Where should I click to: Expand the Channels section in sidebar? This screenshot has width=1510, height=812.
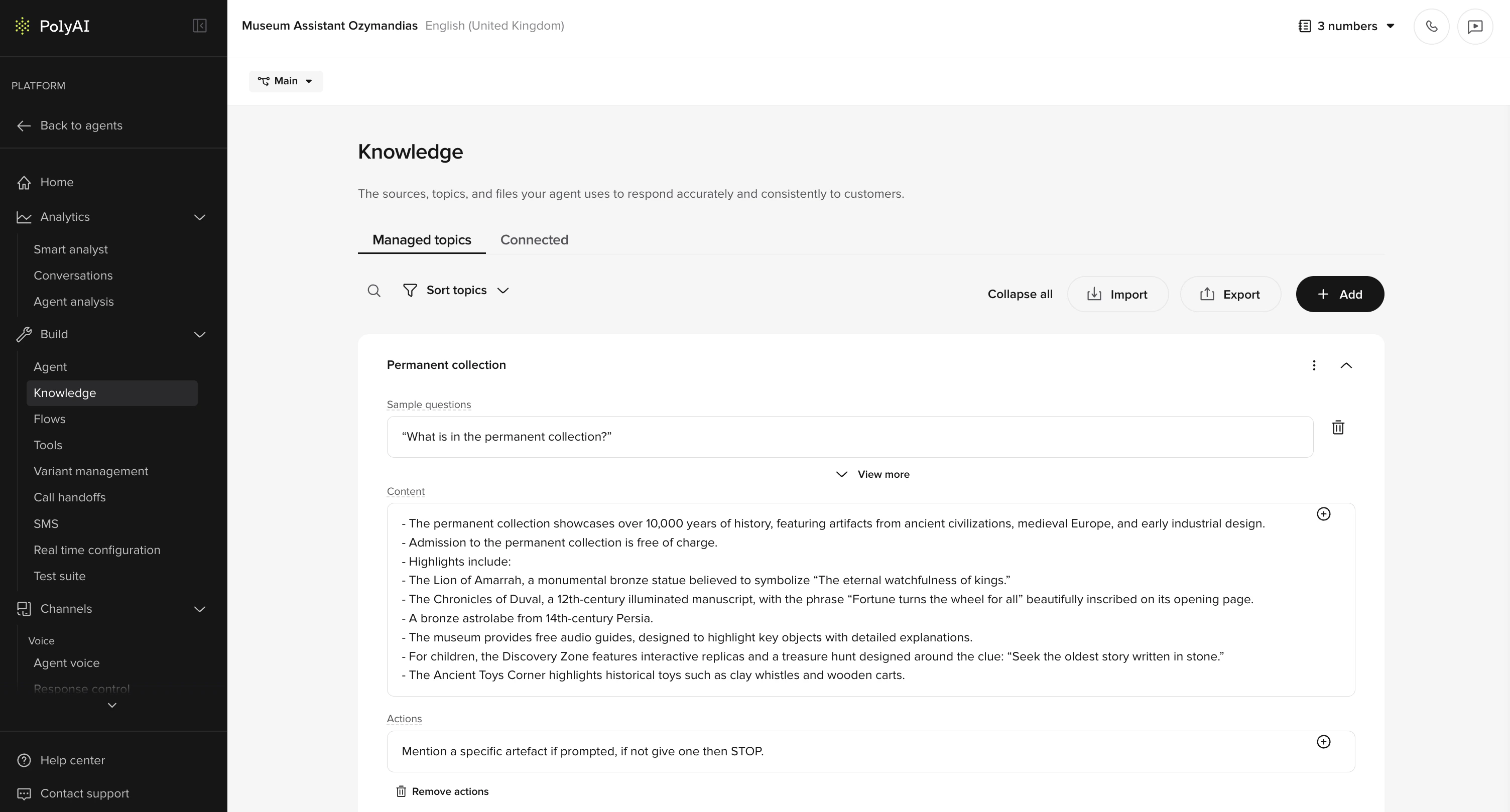coord(199,609)
